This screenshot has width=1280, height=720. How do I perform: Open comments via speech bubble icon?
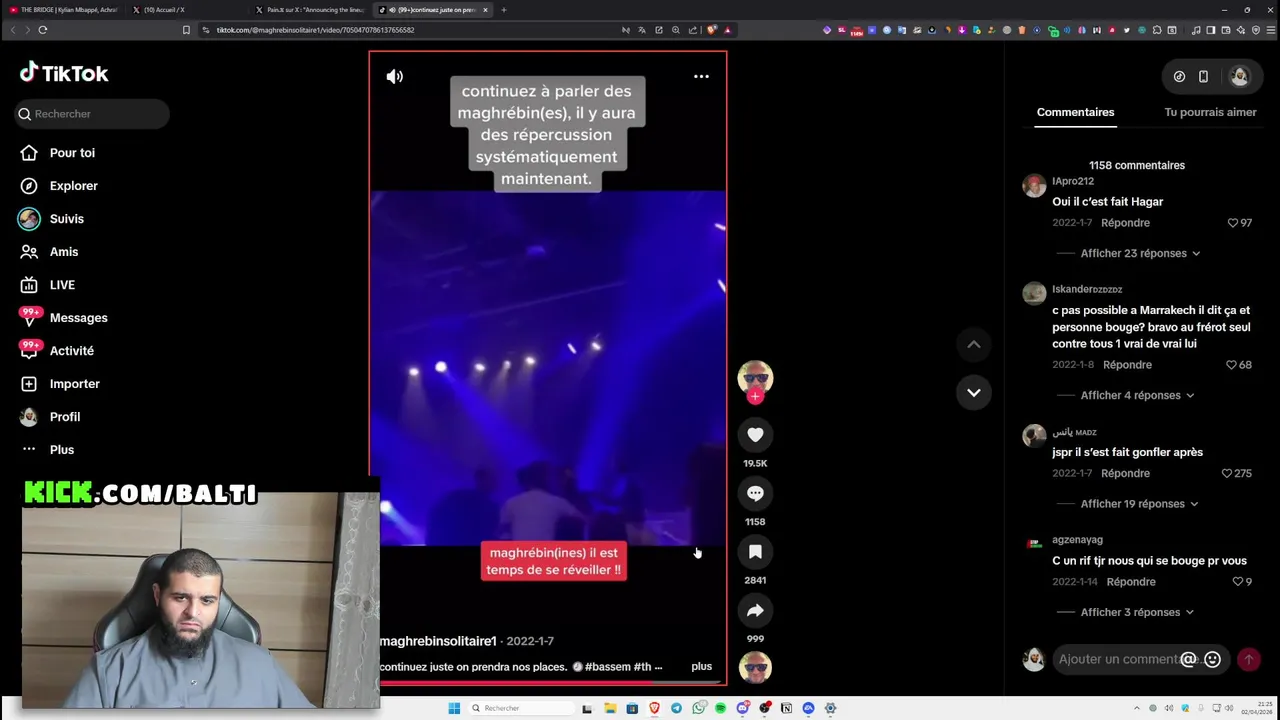(x=755, y=493)
